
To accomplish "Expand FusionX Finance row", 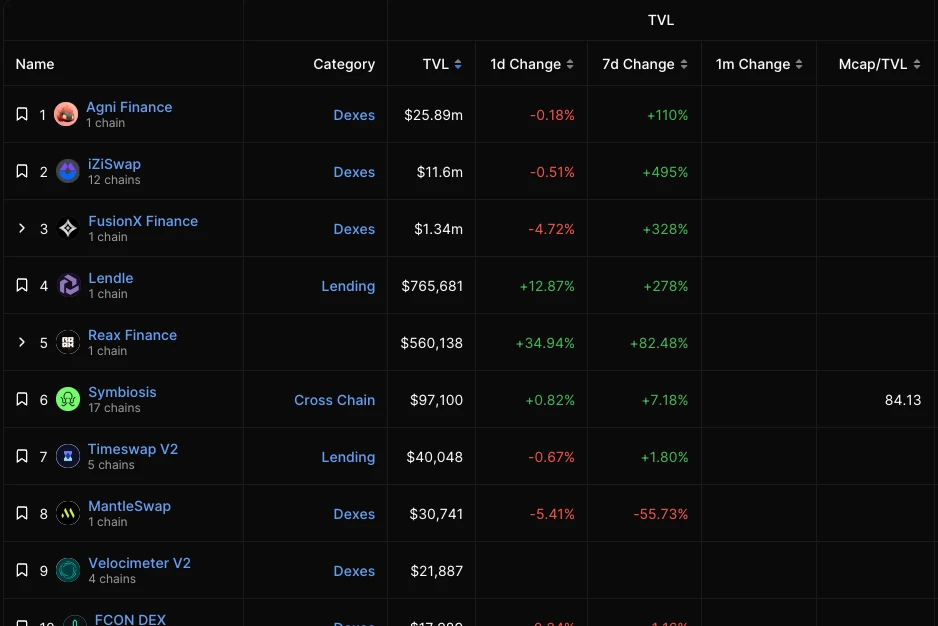I will [x=22, y=228].
